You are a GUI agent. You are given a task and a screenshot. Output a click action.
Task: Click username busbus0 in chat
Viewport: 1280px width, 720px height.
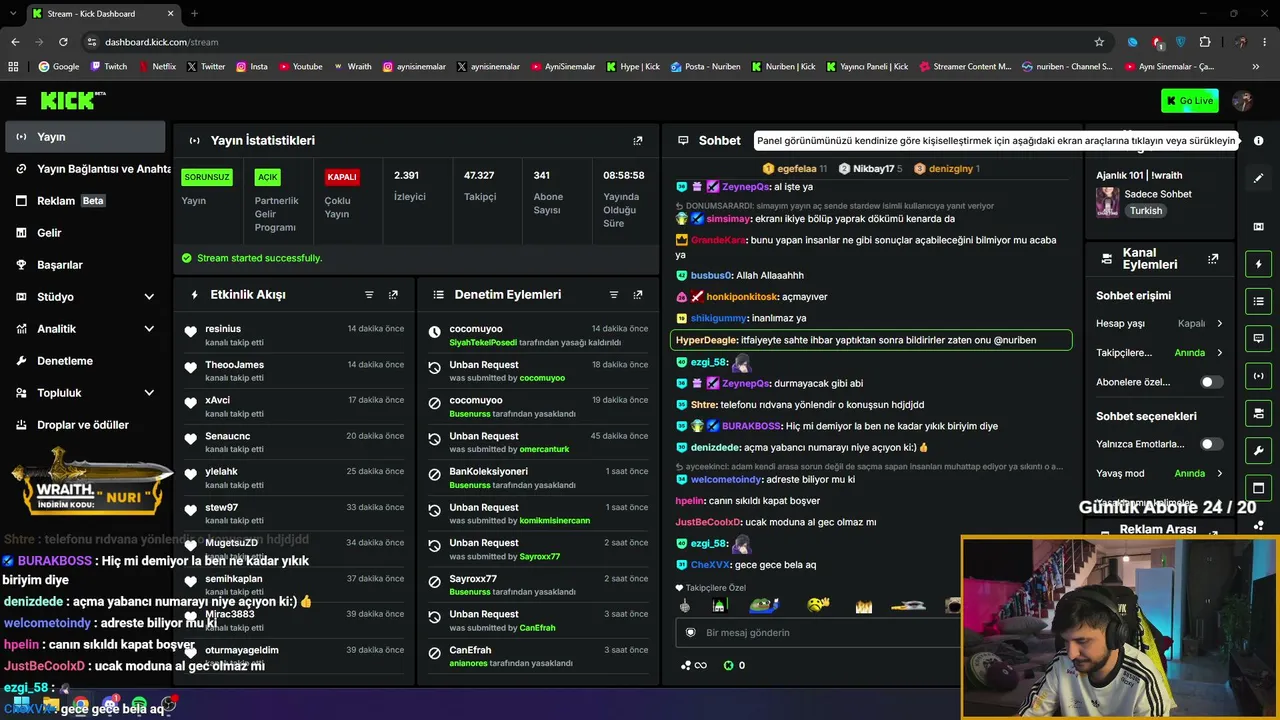[709, 275]
